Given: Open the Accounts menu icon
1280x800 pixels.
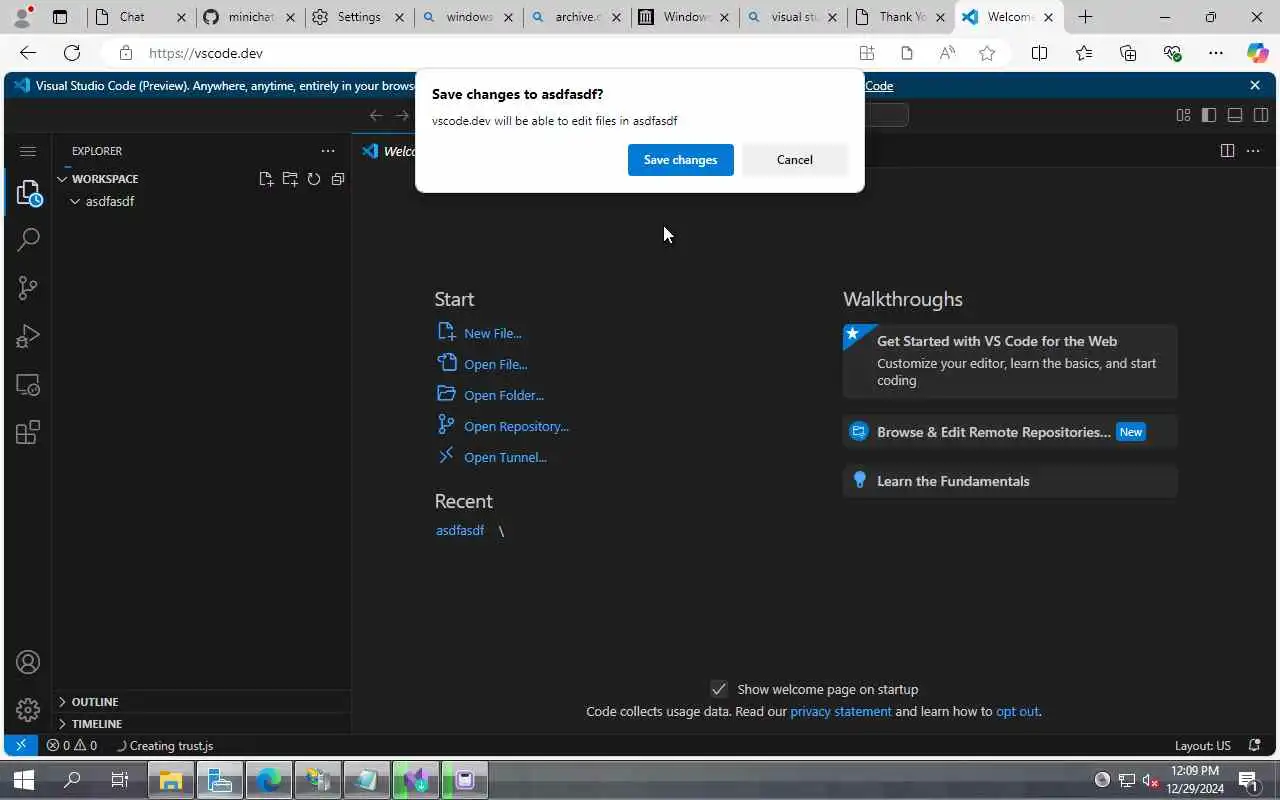Looking at the screenshot, I should [x=28, y=662].
